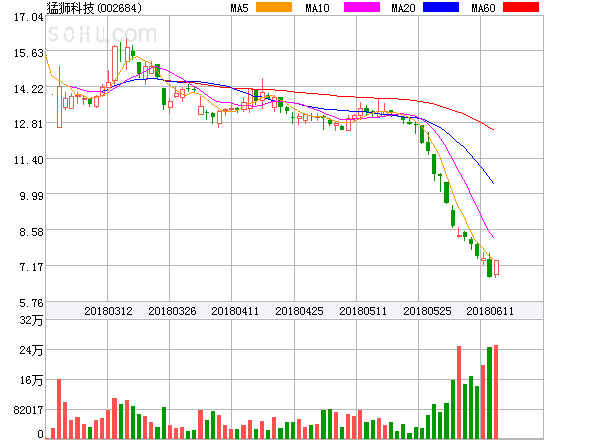Click the 20180411 date label
This screenshot has height=440, width=600.
click(x=235, y=311)
